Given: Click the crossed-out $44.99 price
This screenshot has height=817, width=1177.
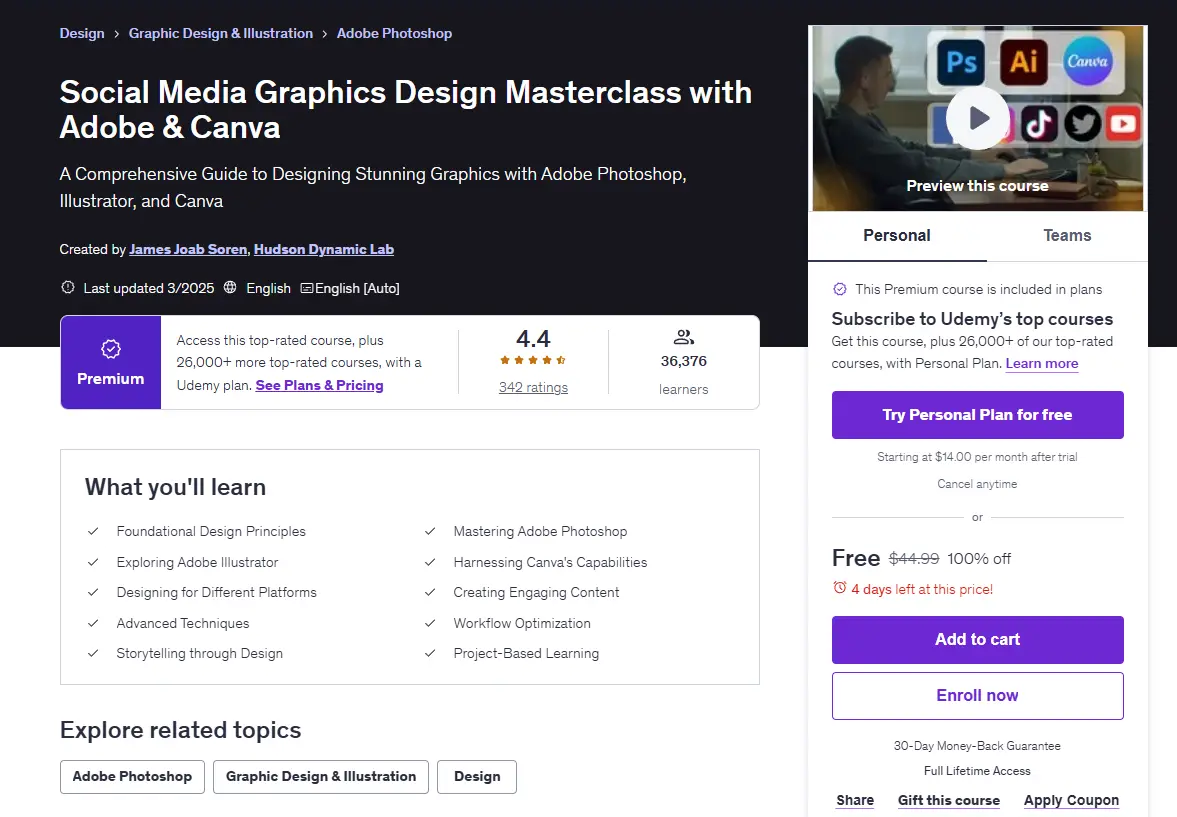Looking at the screenshot, I should click(x=914, y=559).
